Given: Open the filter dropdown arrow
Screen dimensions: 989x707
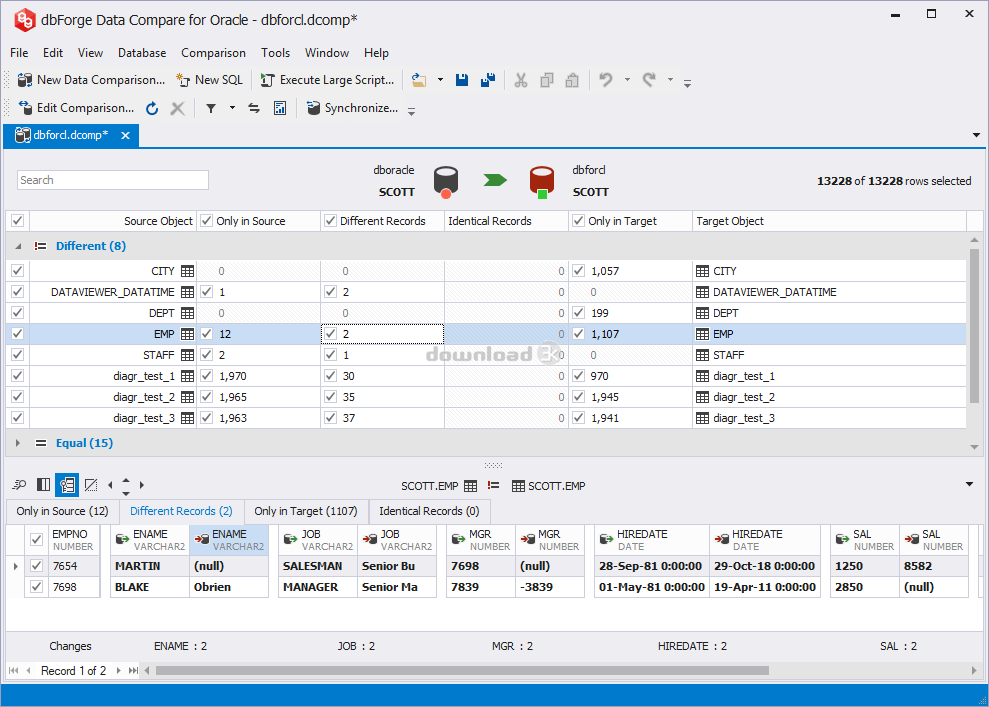Looking at the screenshot, I should [232, 108].
